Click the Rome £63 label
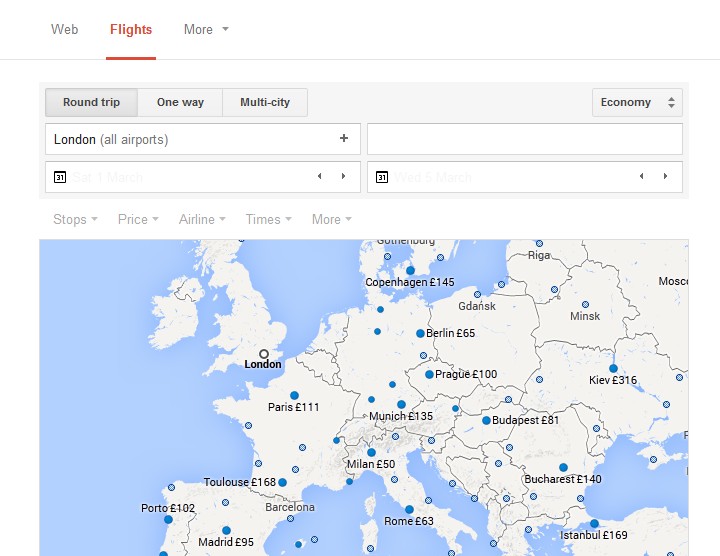This screenshot has width=720, height=556. tap(409, 522)
